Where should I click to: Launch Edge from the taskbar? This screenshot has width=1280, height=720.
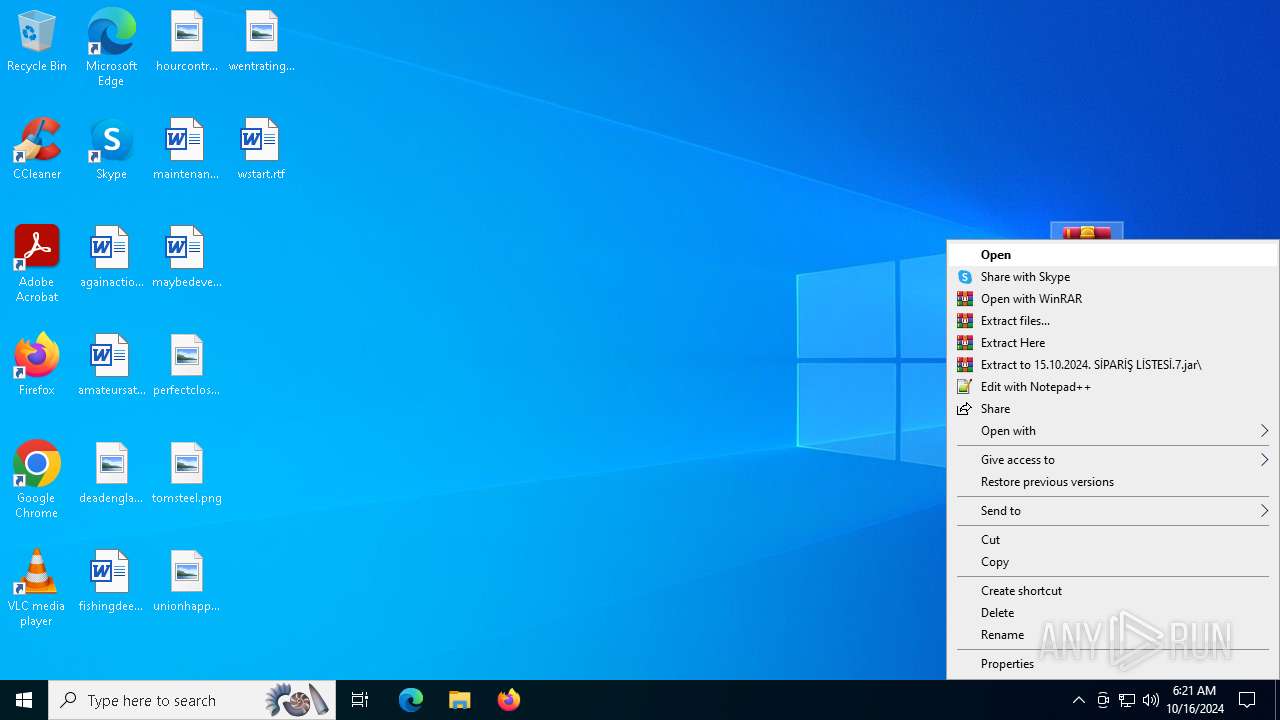click(x=411, y=700)
